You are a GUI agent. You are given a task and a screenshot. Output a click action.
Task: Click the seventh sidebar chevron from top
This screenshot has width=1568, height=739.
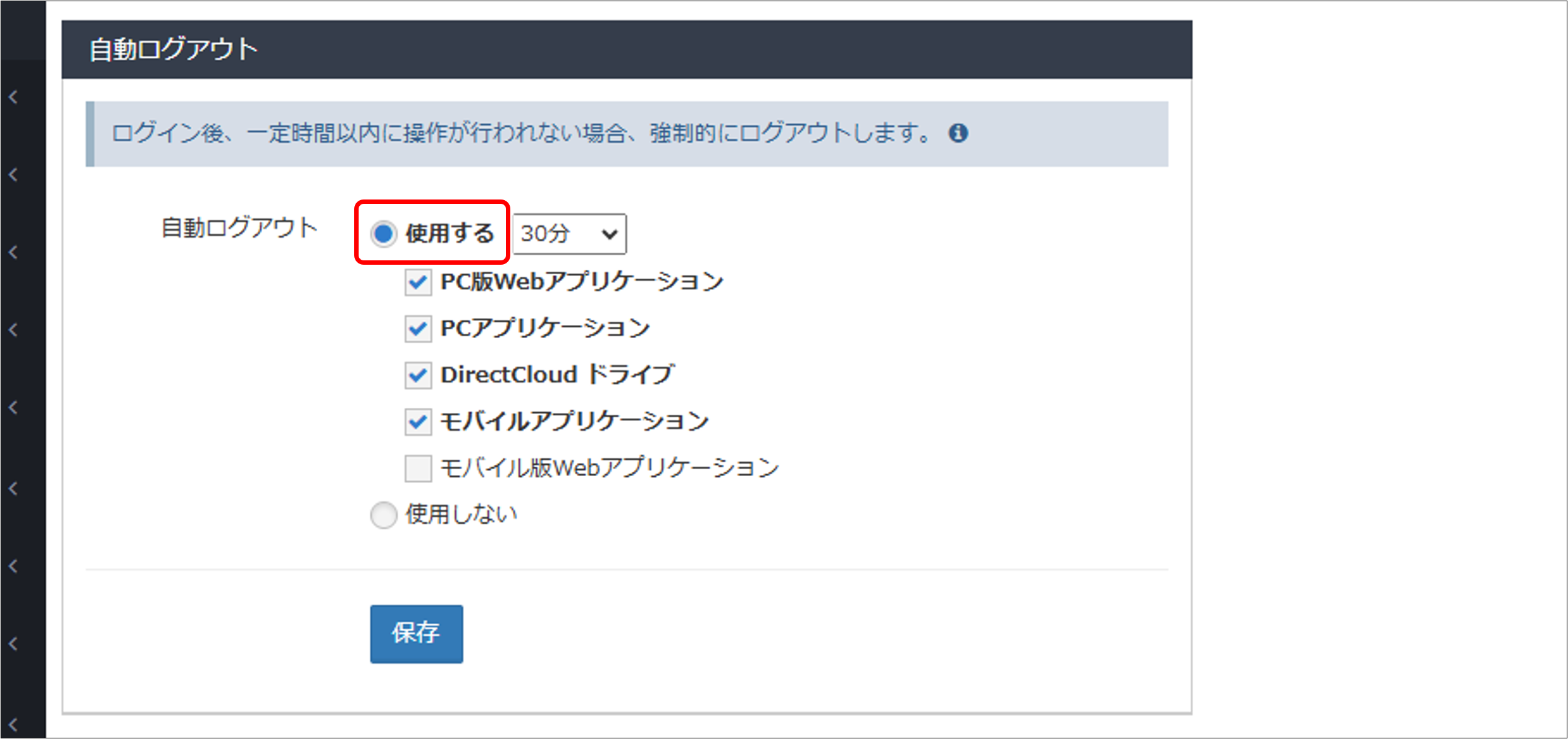tap(13, 566)
